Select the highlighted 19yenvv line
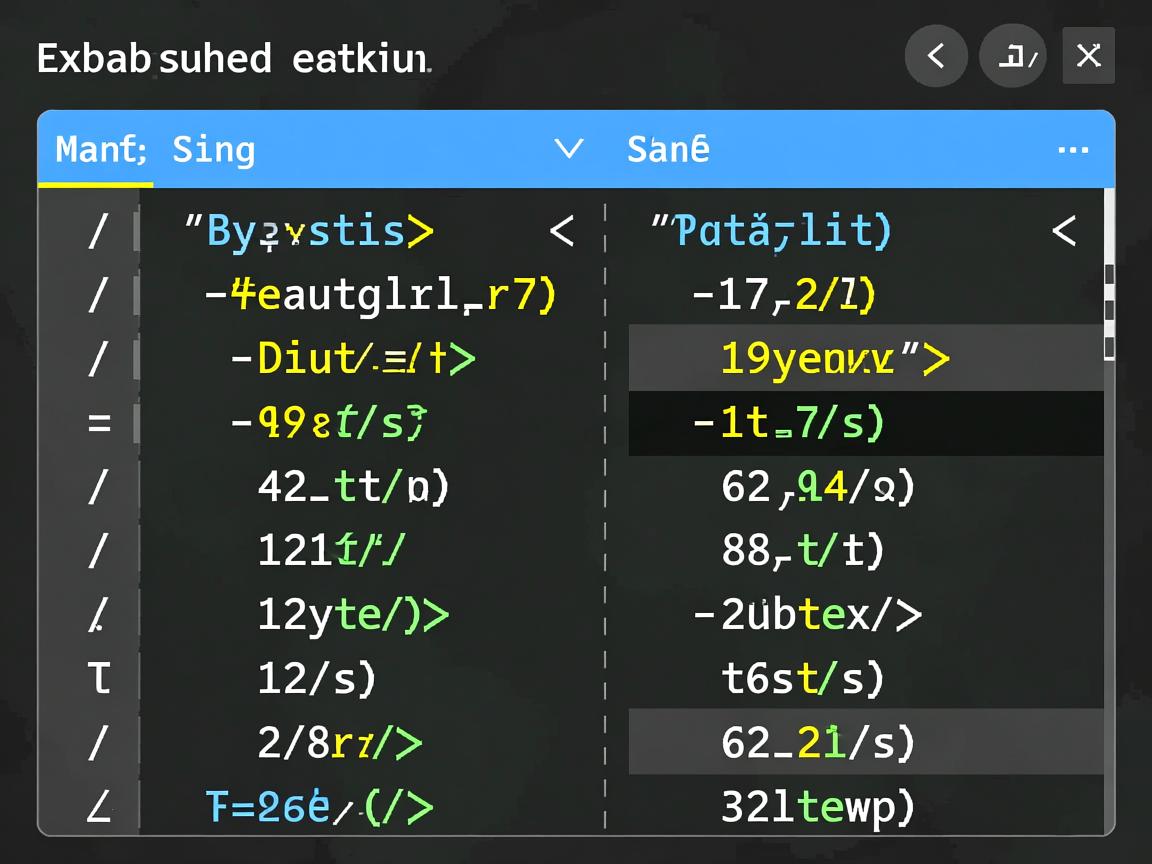The width and height of the screenshot is (1152, 864). (x=834, y=359)
